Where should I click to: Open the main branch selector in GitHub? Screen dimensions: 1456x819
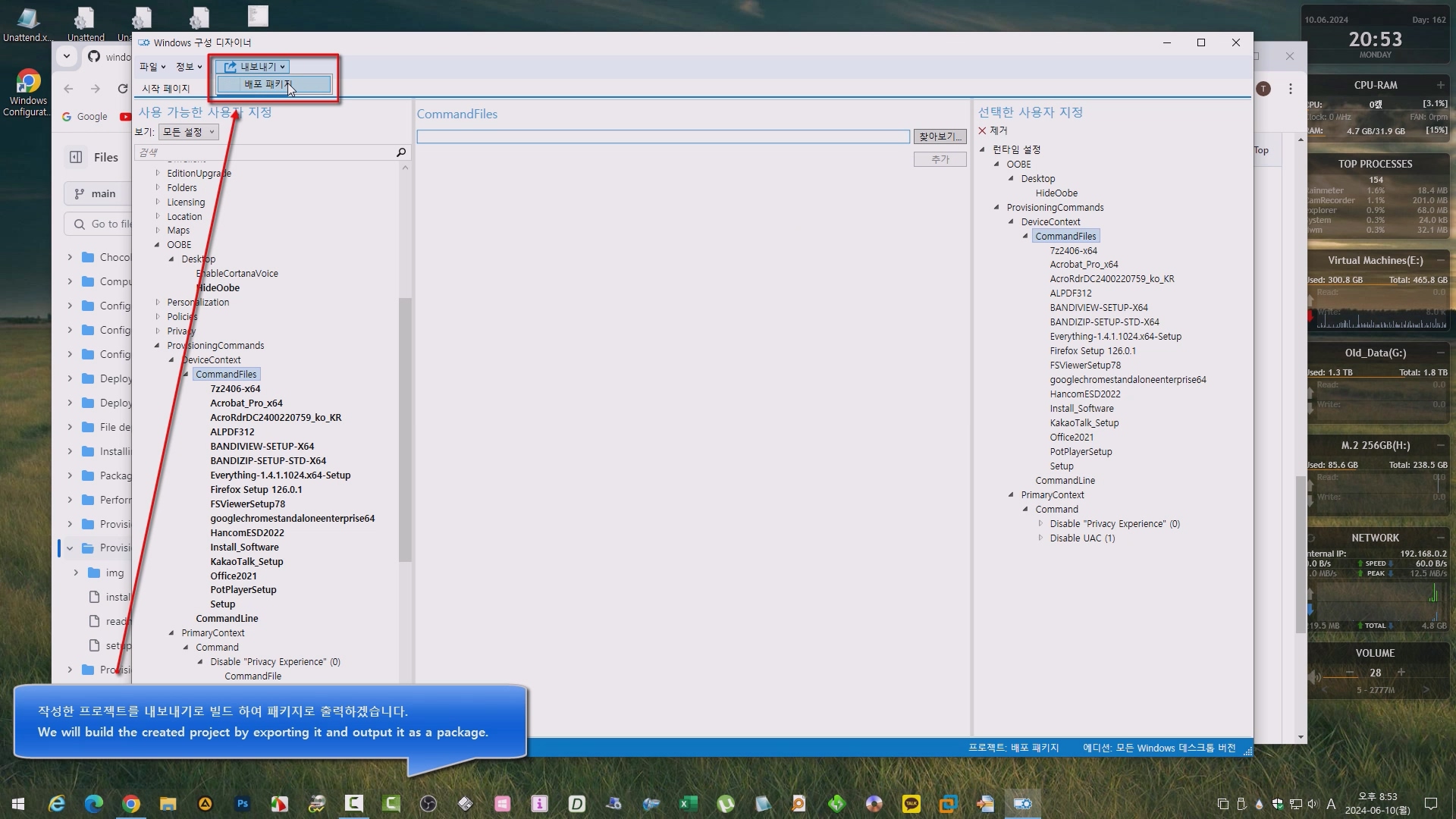[x=97, y=193]
